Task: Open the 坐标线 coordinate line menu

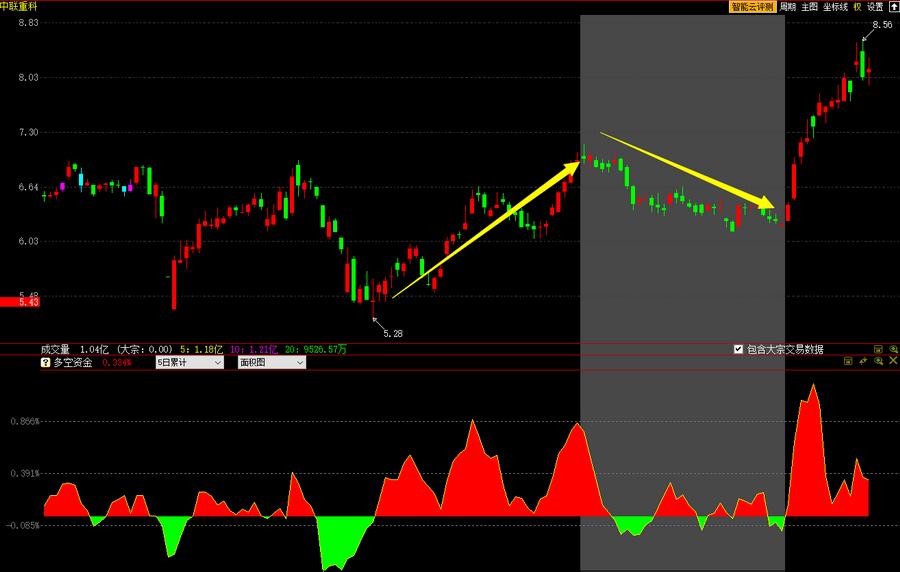Action: click(835, 6)
